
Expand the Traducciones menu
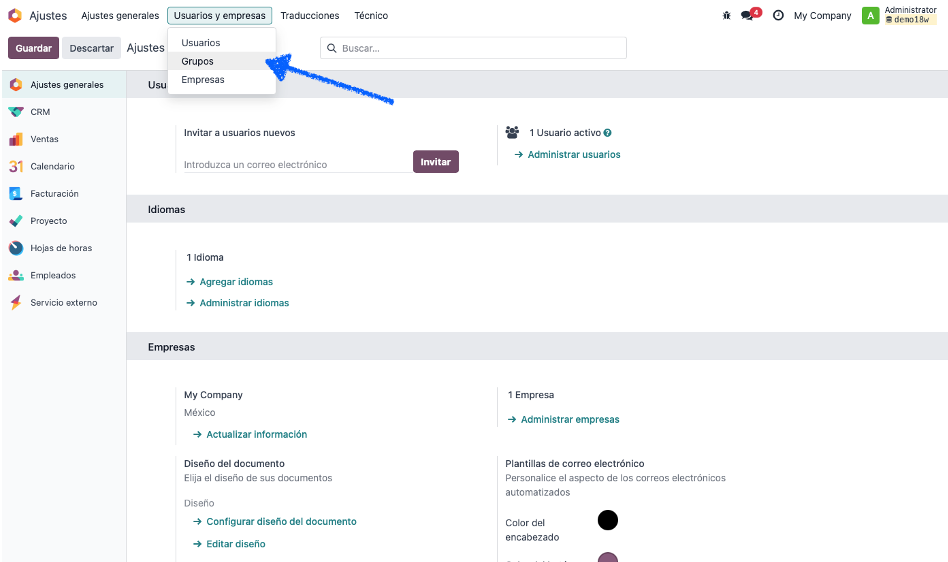click(310, 16)
